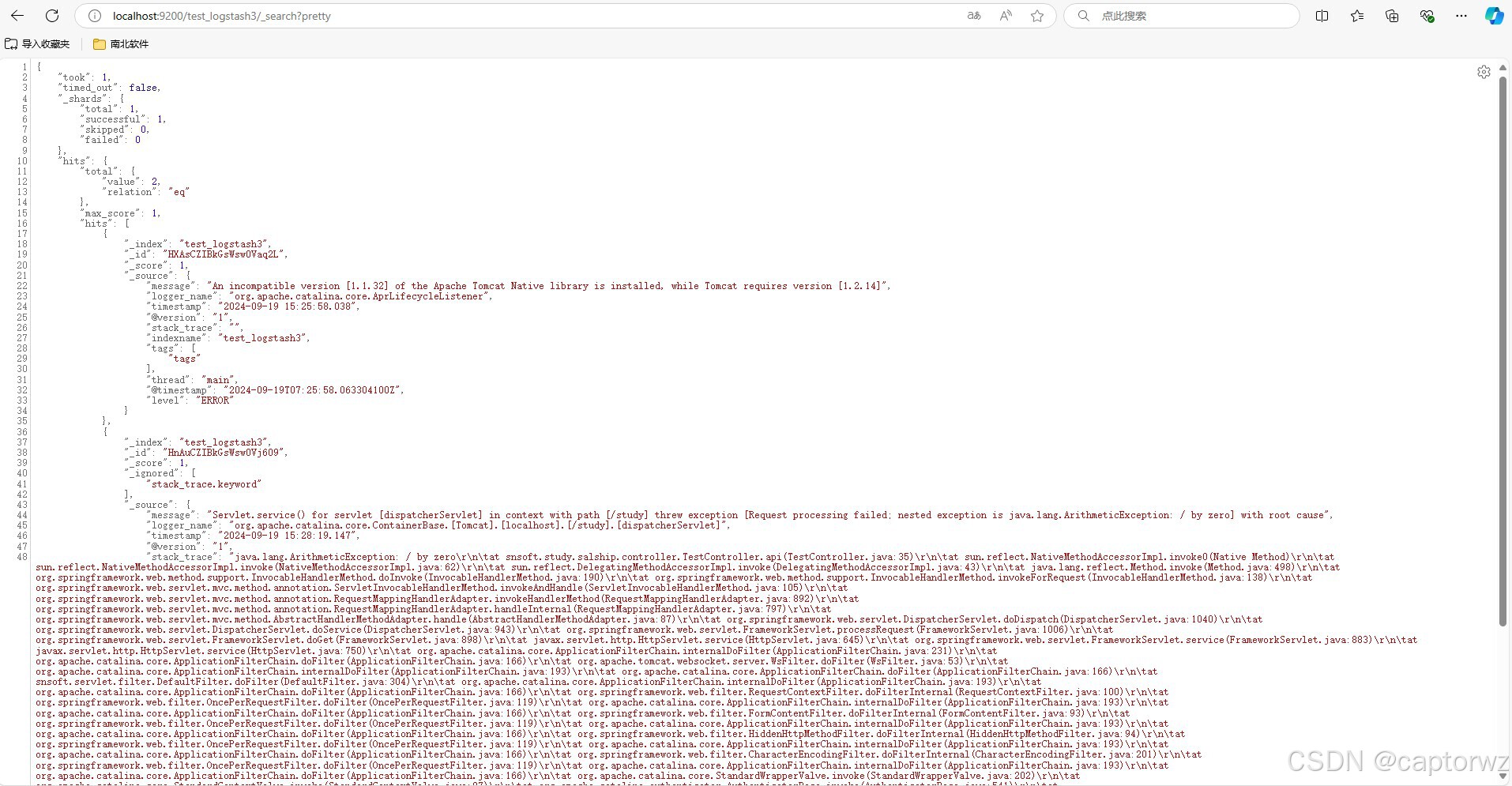The width and height of the screenshot is (1512, 786).
Task: Click the "level": "ERROR" value
Action: [215, 401]
